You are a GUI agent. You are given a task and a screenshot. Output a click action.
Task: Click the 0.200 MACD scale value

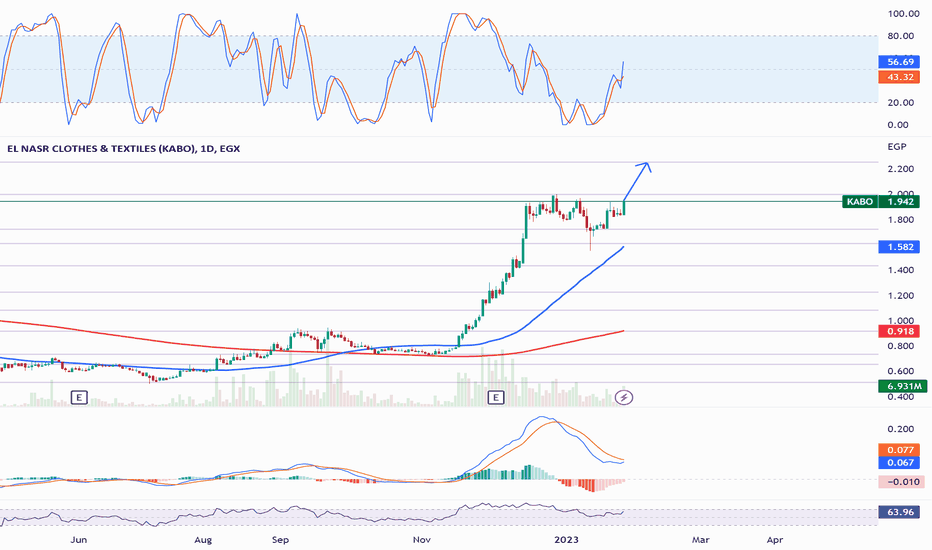(x=900, y=429)
